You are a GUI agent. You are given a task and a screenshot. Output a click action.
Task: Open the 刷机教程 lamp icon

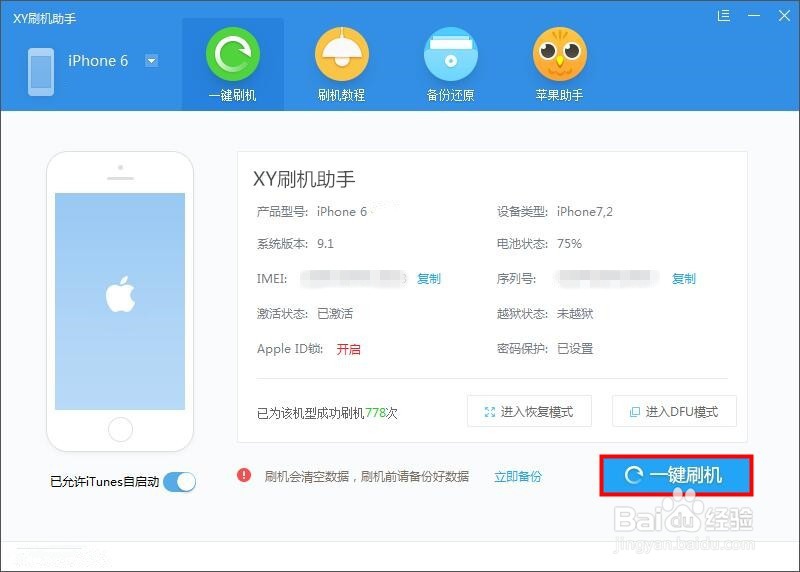[341, 54]
